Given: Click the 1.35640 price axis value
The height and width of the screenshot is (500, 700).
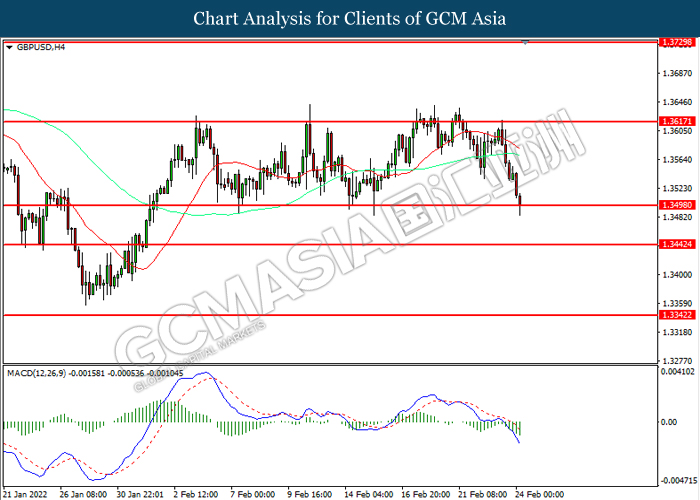Looking at the screenshot, I should point(677,160).
